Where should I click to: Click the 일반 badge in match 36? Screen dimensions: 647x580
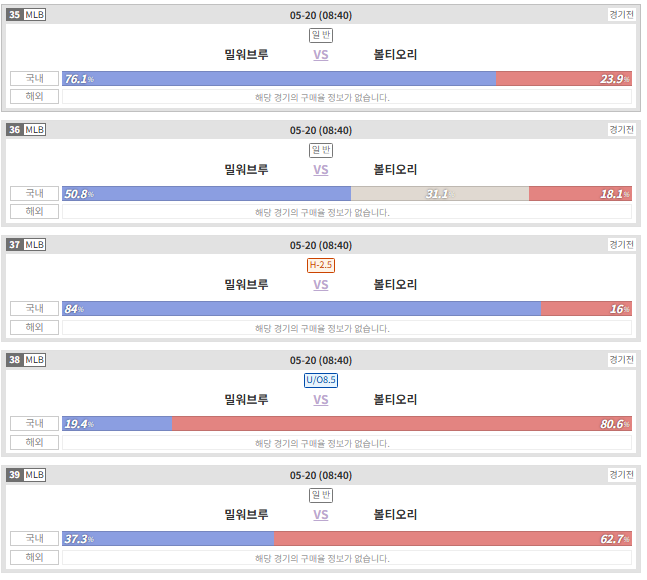pyautogui.click(x=321, y=150)
